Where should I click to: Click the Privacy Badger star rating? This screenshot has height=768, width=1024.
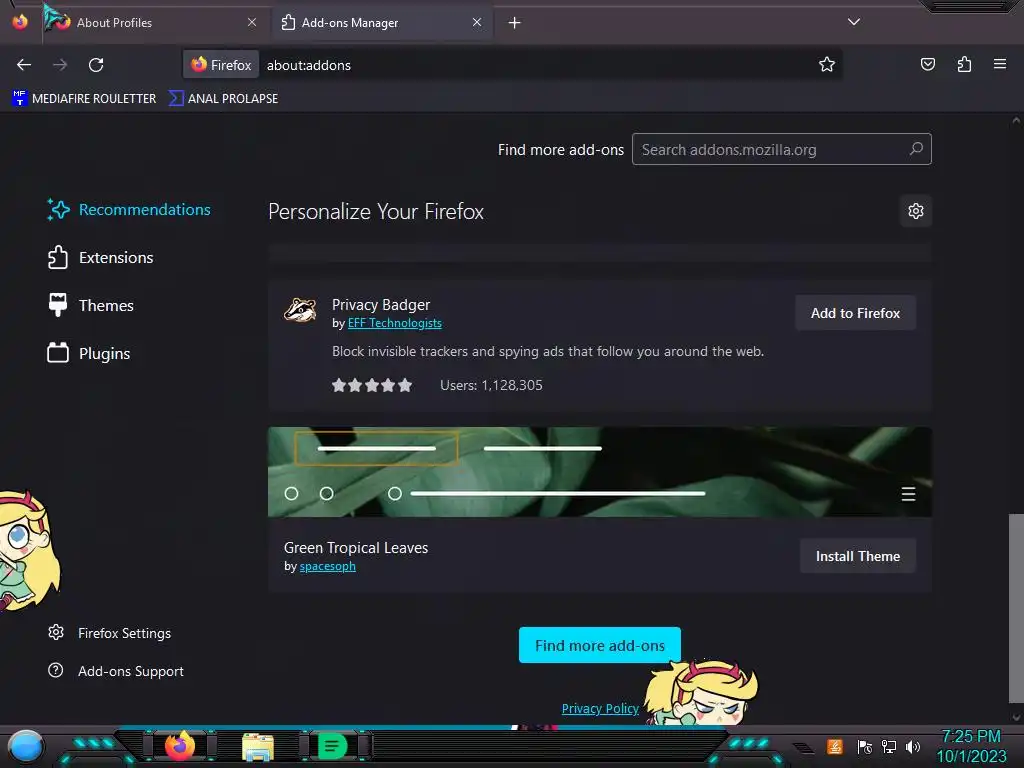click(372, 385)
